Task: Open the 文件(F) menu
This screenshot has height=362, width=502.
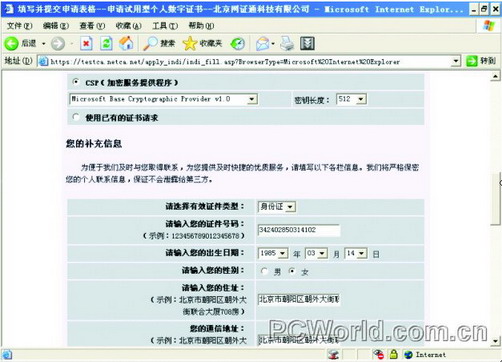Action: [20, 26]
